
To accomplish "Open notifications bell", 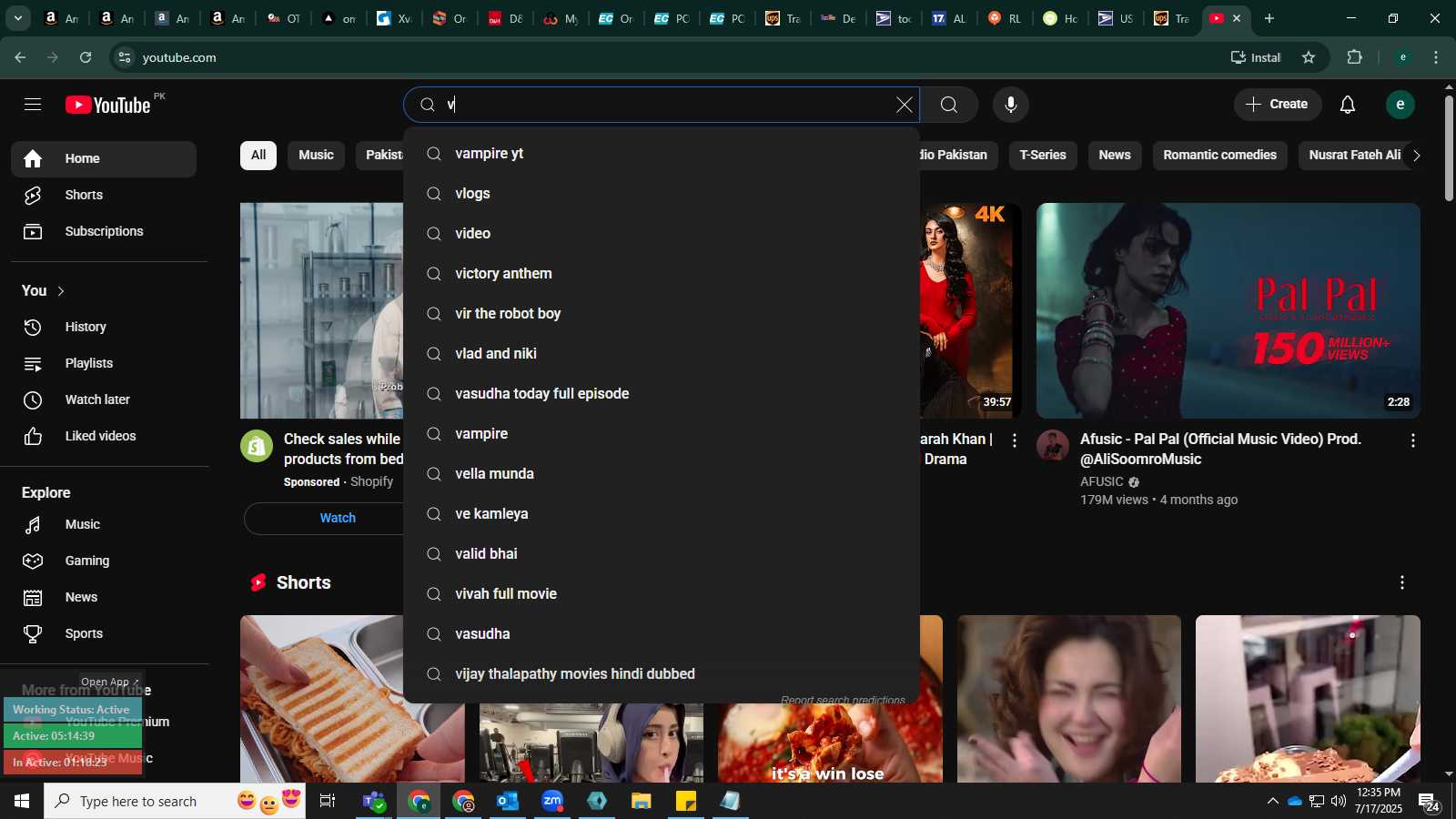I will [1348, 105].
